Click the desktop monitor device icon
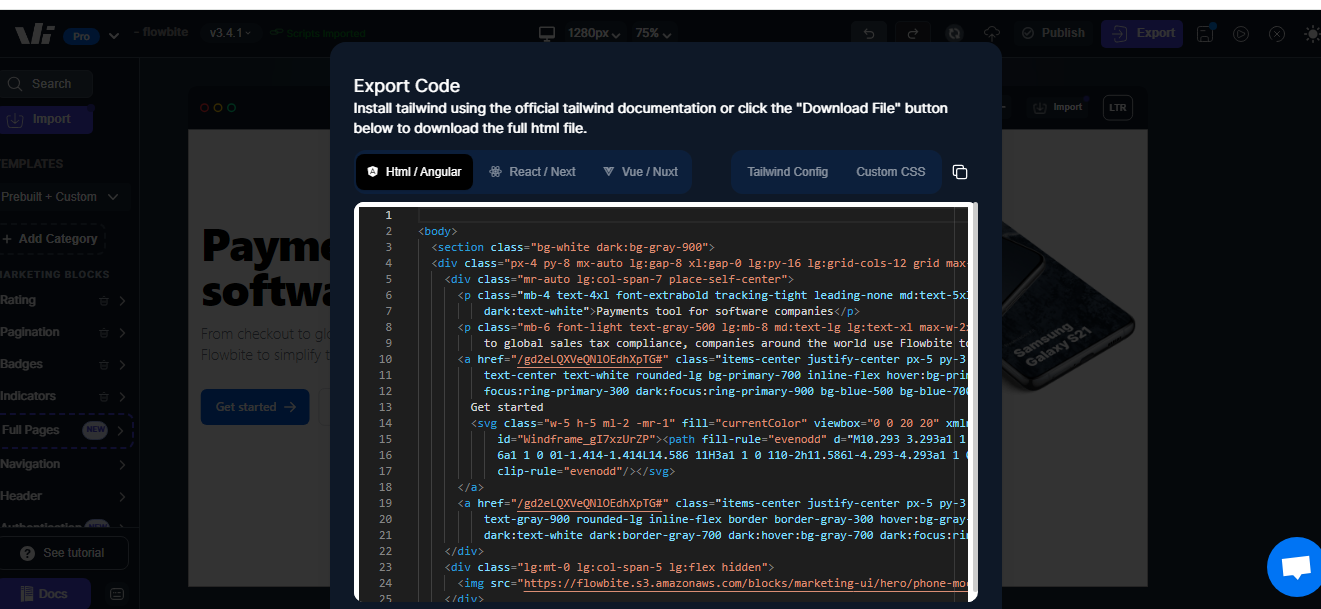 (547, 33)
